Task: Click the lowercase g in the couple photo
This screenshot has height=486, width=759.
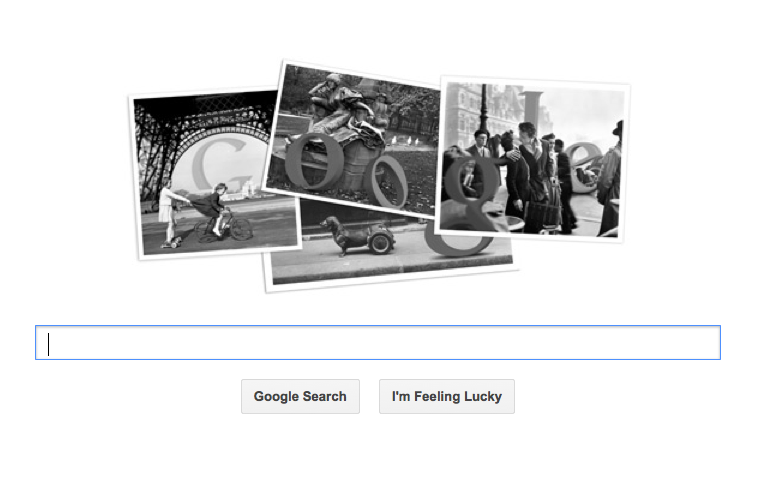Action: tap(472, 188)
